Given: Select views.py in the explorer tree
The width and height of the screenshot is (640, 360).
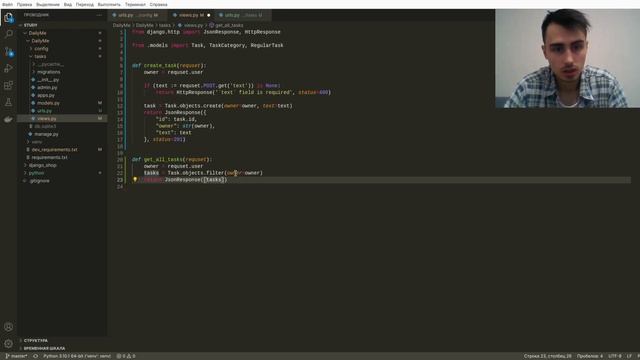Looking at the screenshot, I should tap(47, 118).
